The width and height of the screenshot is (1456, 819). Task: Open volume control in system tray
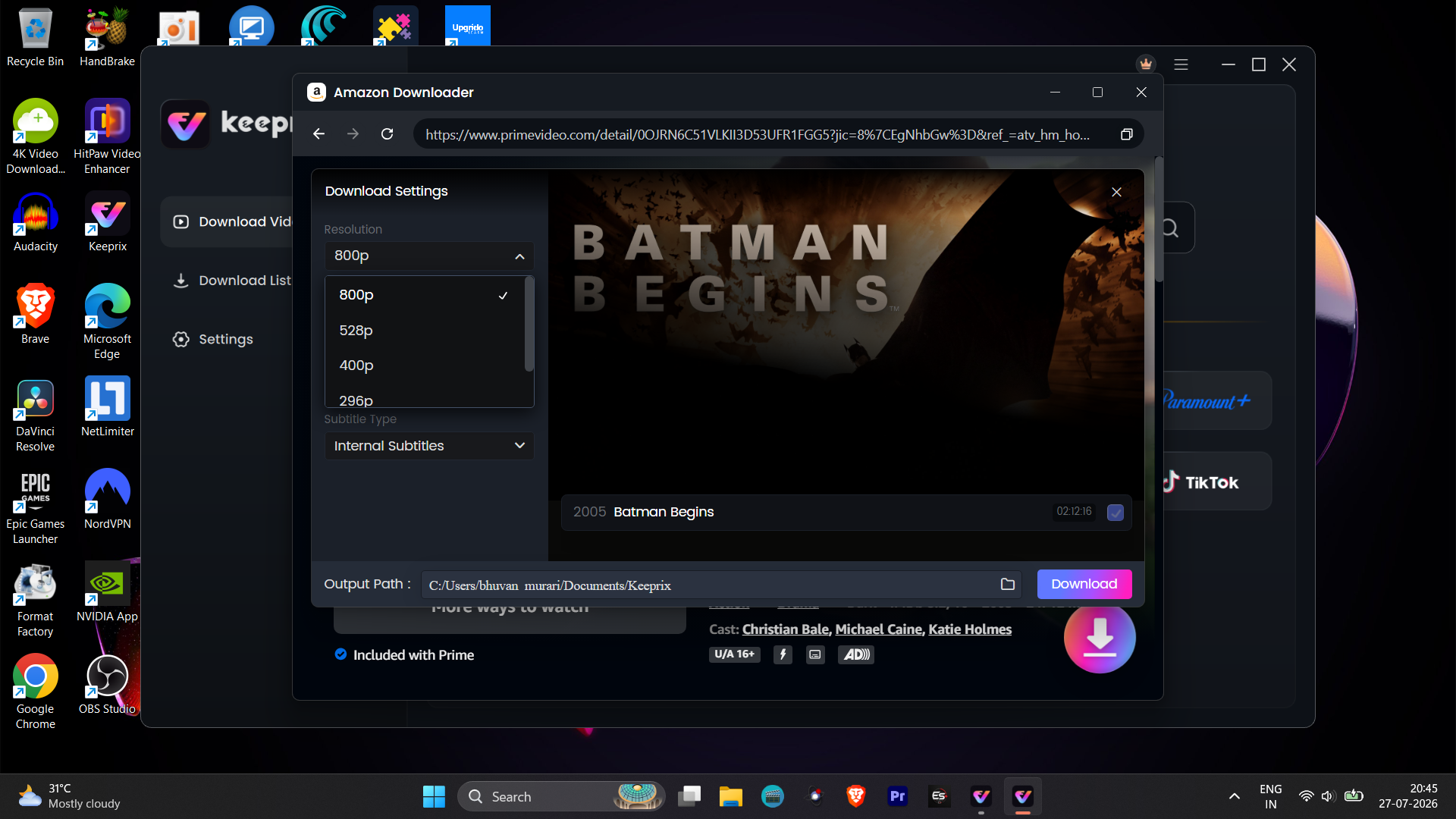[1328, 796]
